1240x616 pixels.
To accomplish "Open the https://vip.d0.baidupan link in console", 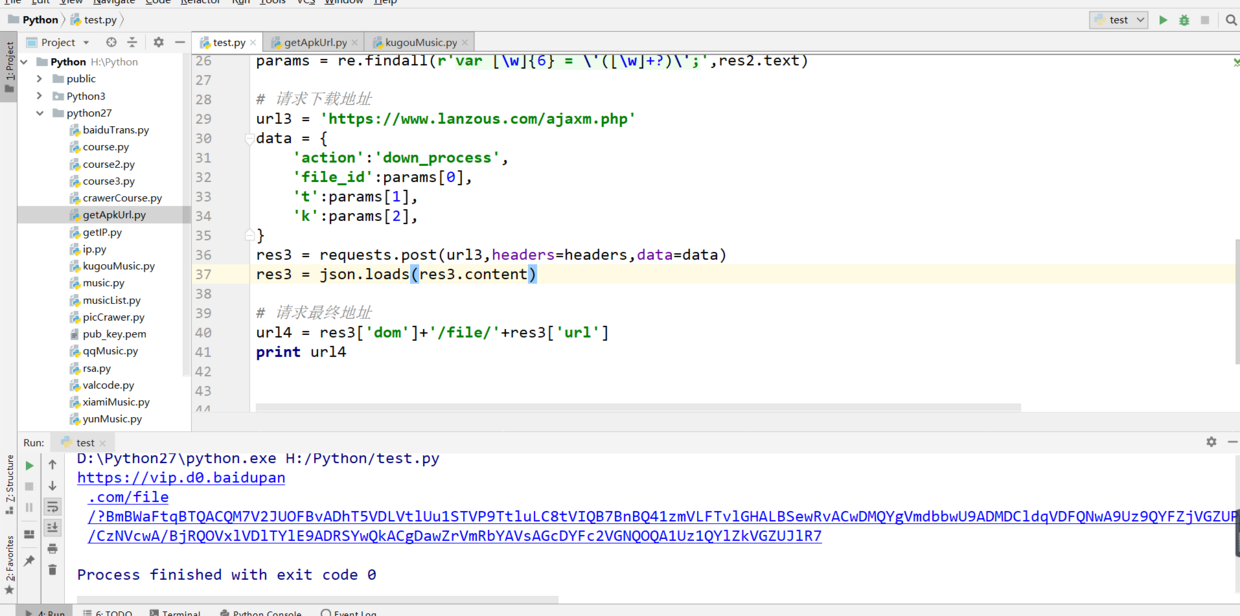I will pos(181,478).
